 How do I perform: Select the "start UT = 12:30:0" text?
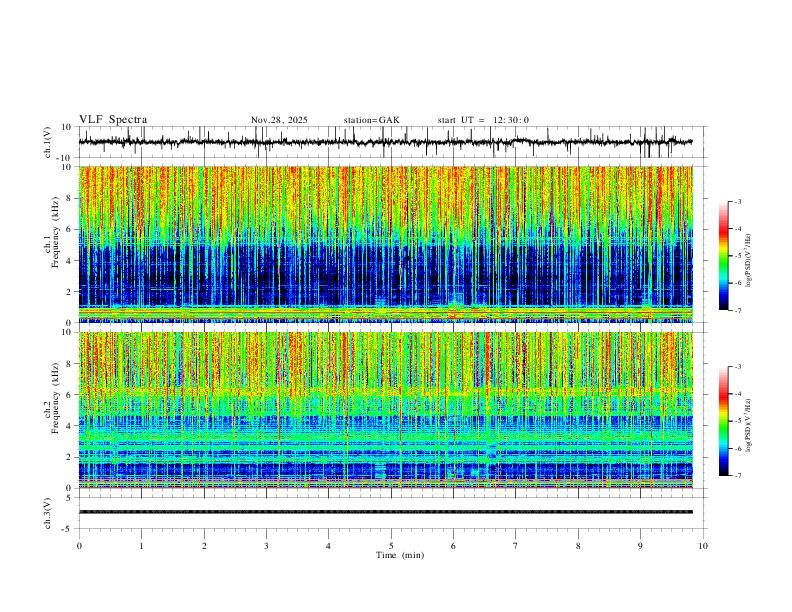[483, 120]
